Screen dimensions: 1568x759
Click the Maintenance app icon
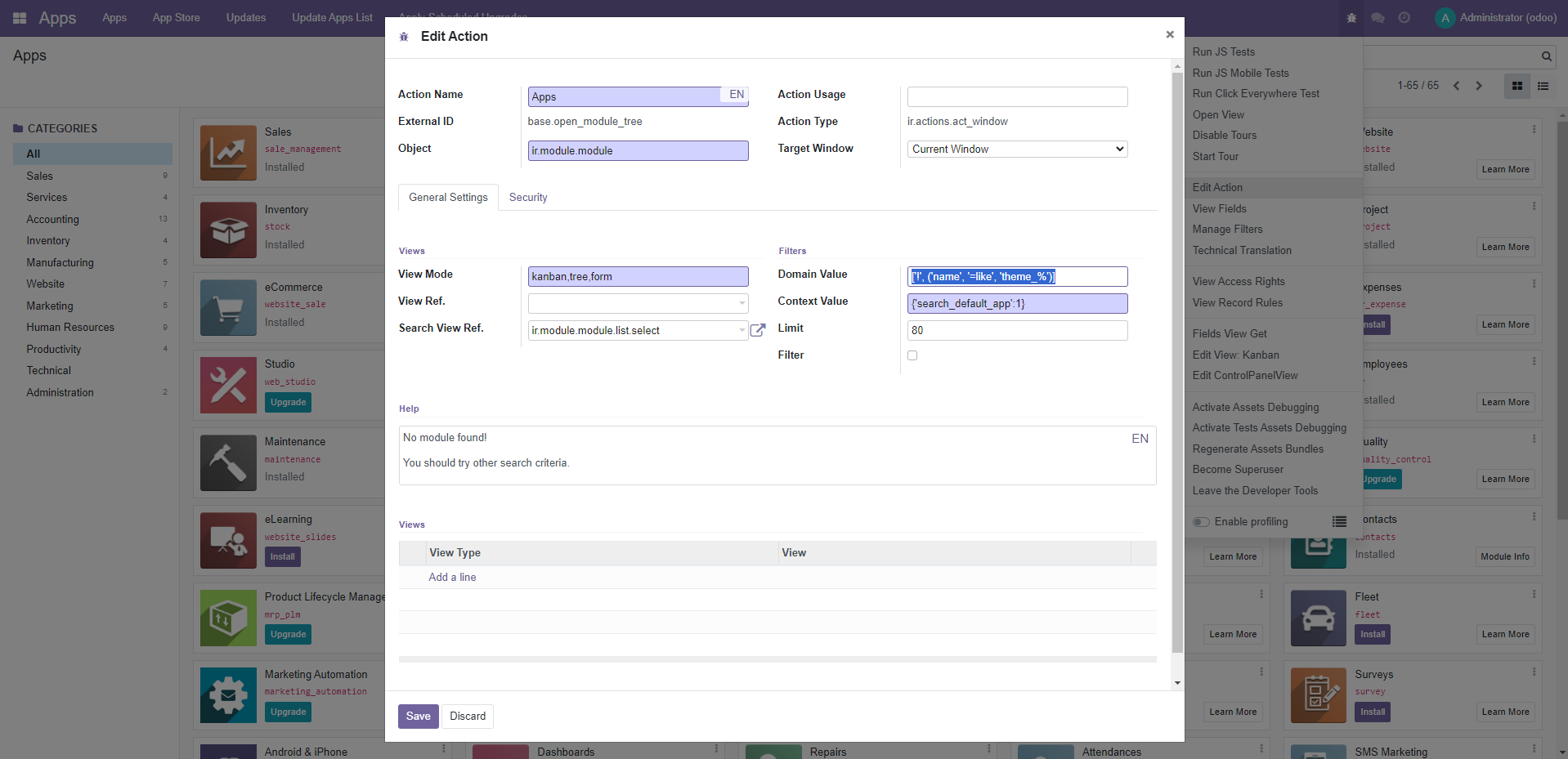tap(228, 462)
